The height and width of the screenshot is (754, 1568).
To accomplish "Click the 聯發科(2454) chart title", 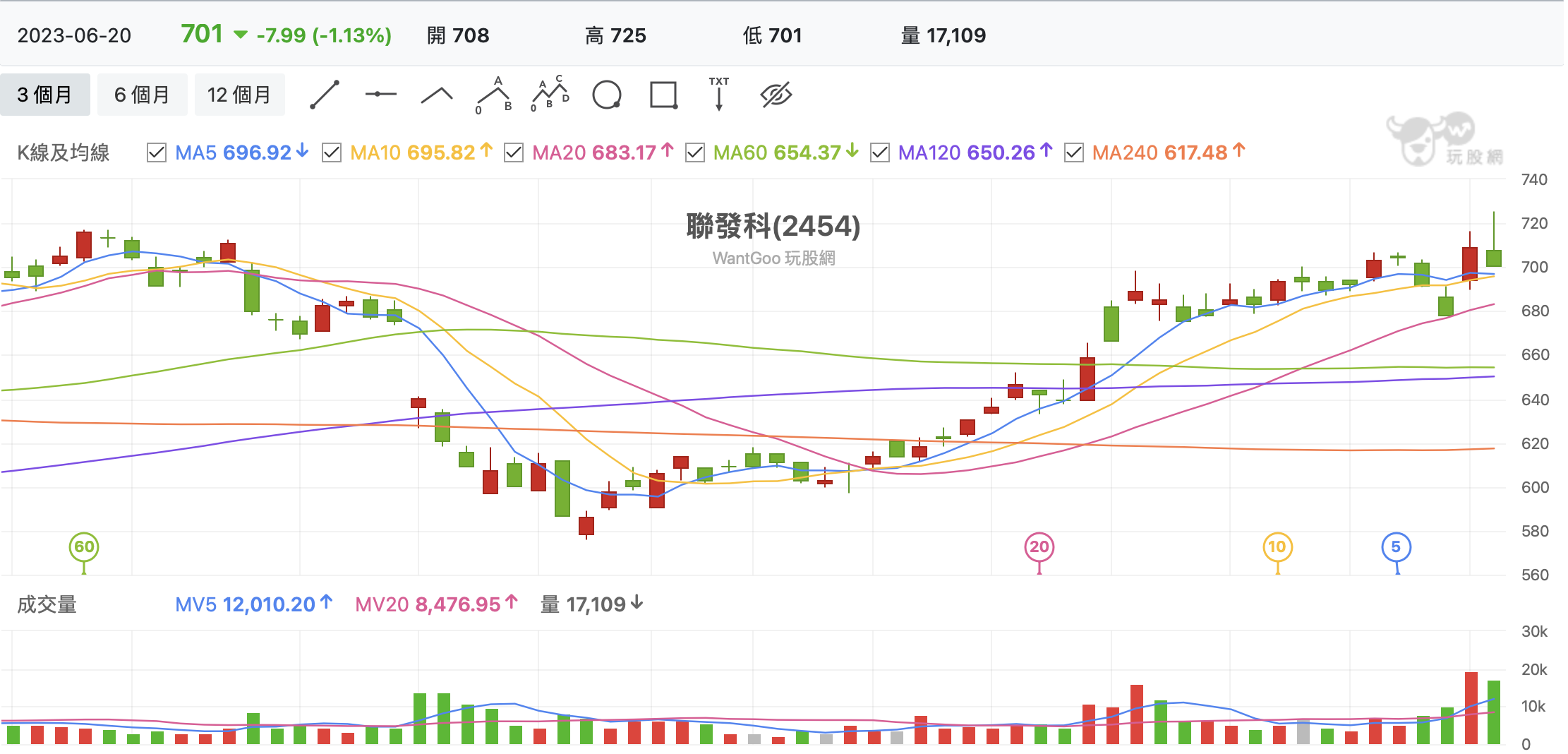I will pyautogui.click(x=773, y=226).
